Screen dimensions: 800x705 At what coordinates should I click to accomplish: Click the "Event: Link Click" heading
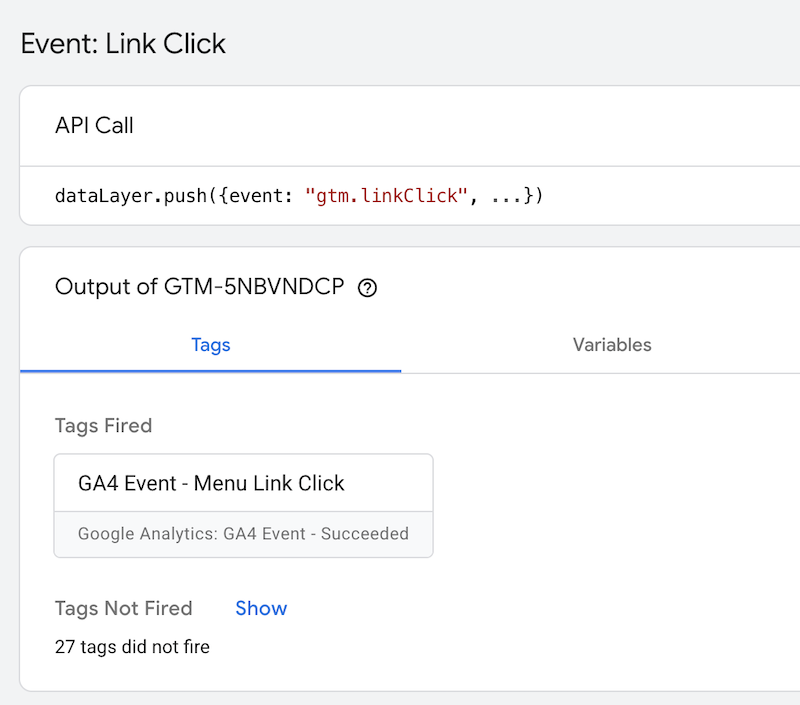click(x=123, y=44)
